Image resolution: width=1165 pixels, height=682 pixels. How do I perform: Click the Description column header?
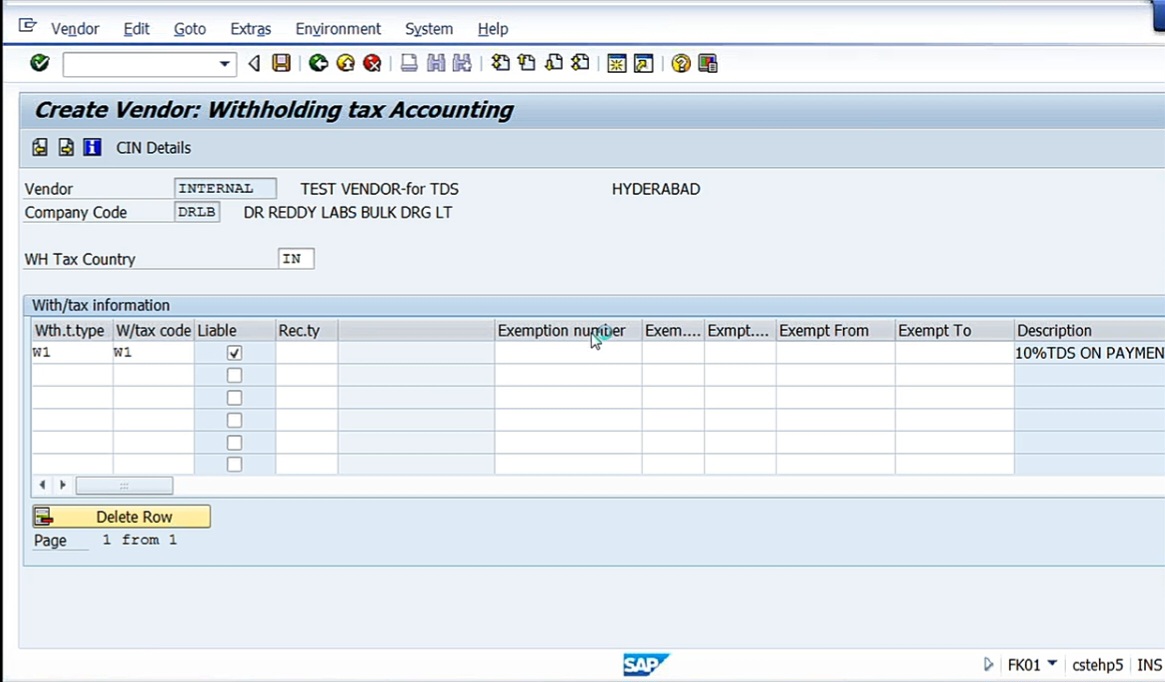pos(1089,331)
